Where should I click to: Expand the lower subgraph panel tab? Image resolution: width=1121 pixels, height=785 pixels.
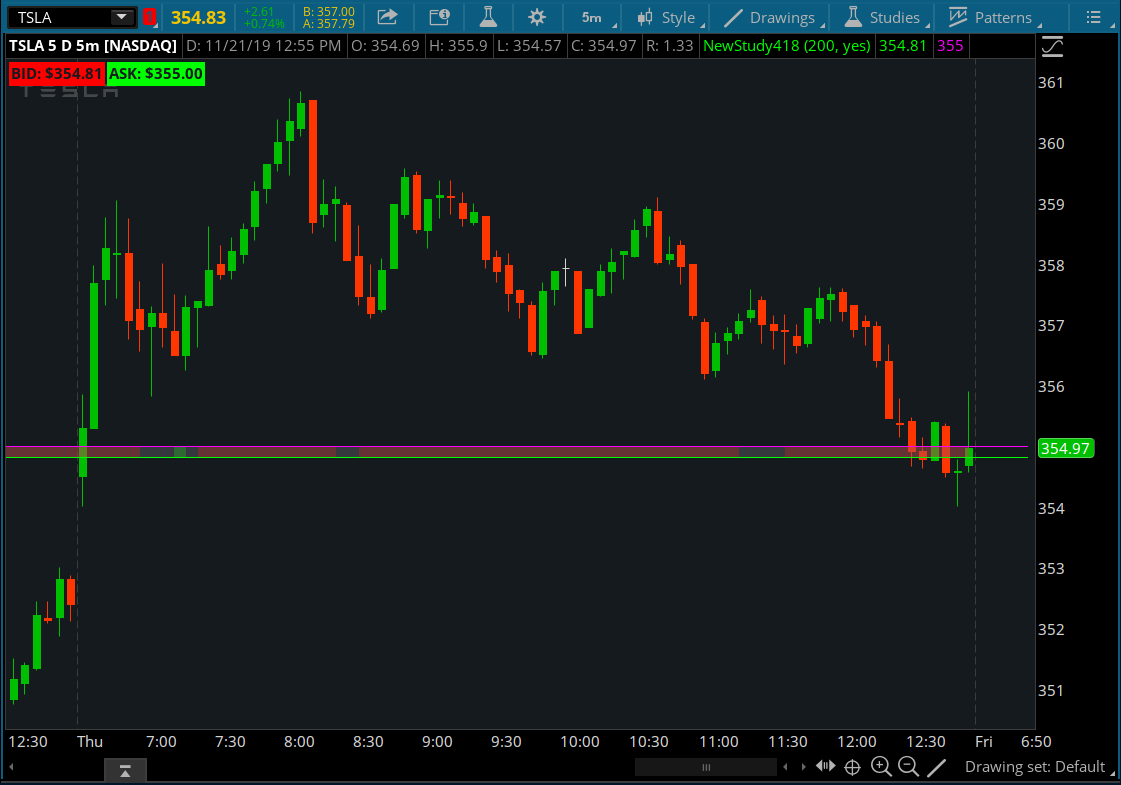click(x=125, y=770)
